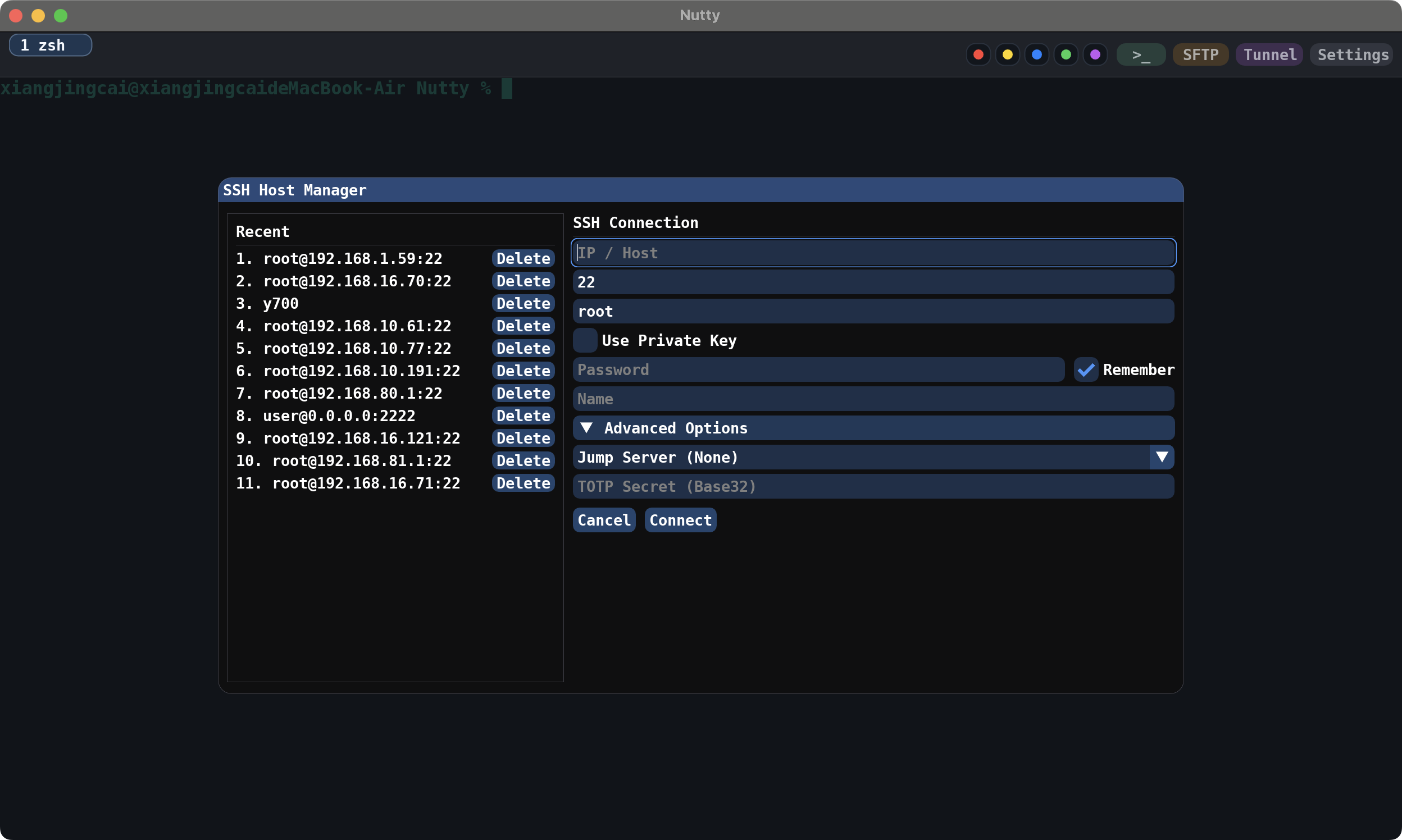Delete the root@192.168.80.1:22 entry
Viewport: 1402px width, 840px height.
tap(523, 393)
